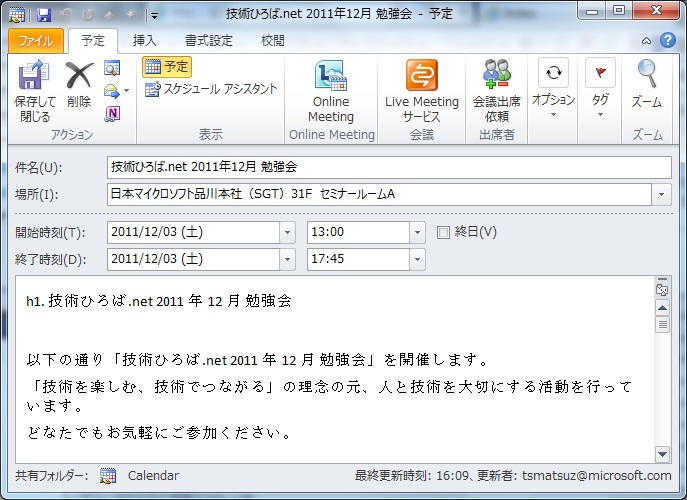The image size is (687, 500).
Task: Save icon in quick access toolbar
Action: (44, 15)
